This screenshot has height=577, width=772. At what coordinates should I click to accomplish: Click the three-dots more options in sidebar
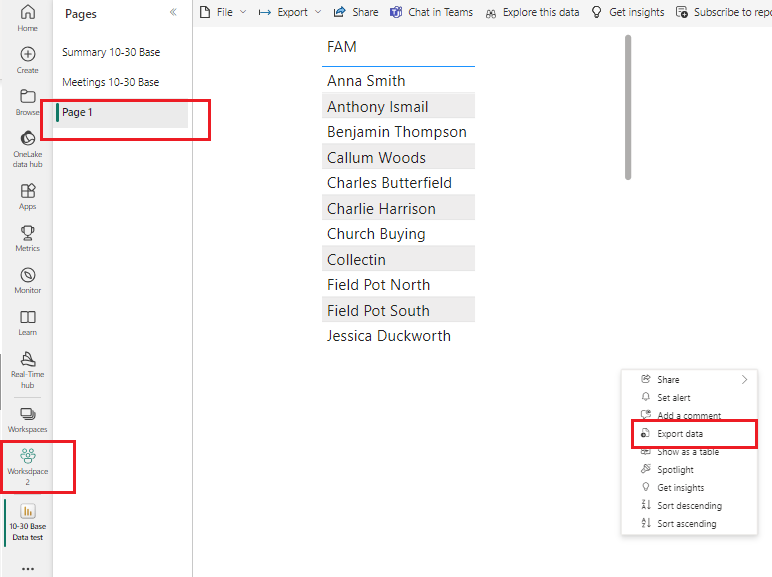coord(28,569)
